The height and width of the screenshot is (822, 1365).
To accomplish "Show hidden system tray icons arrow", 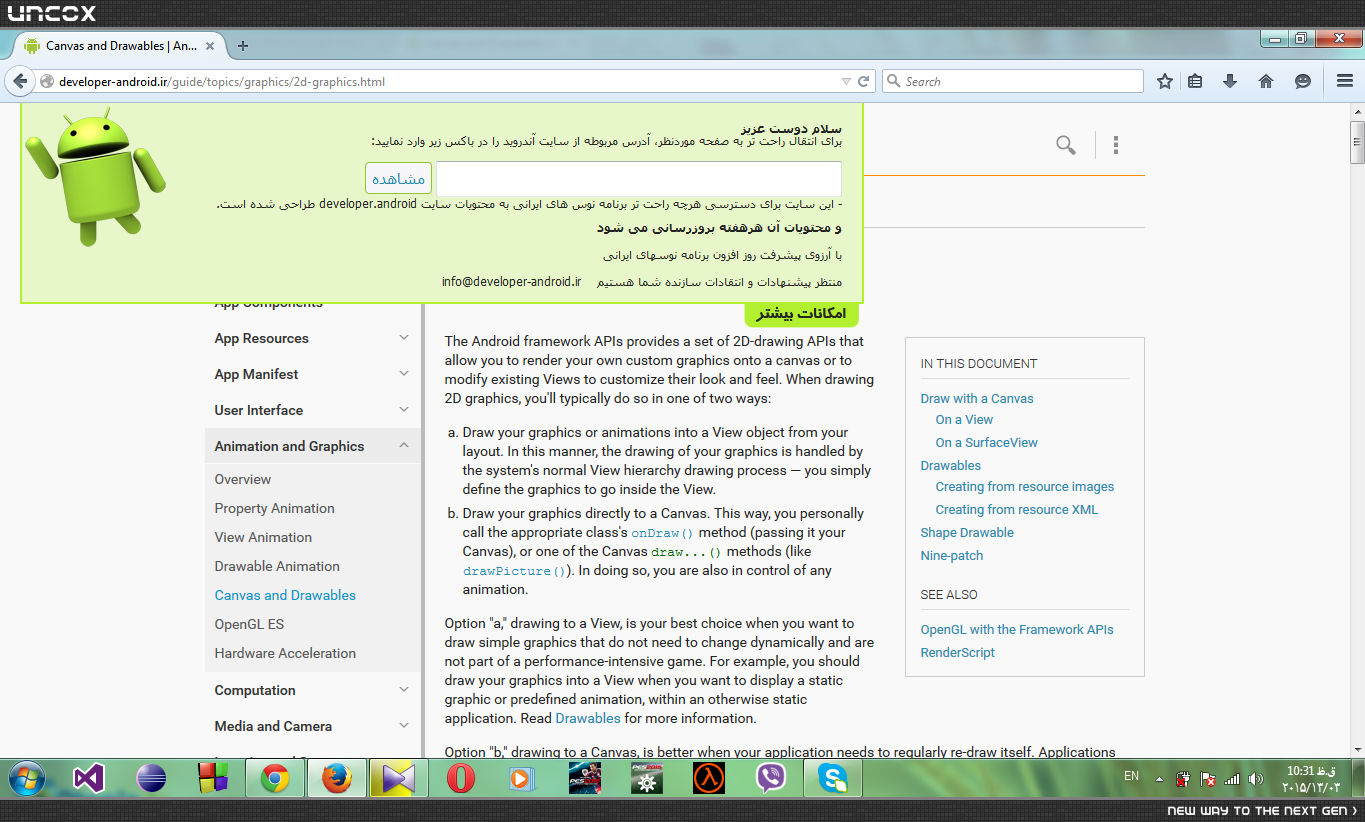I will 1159,778.
